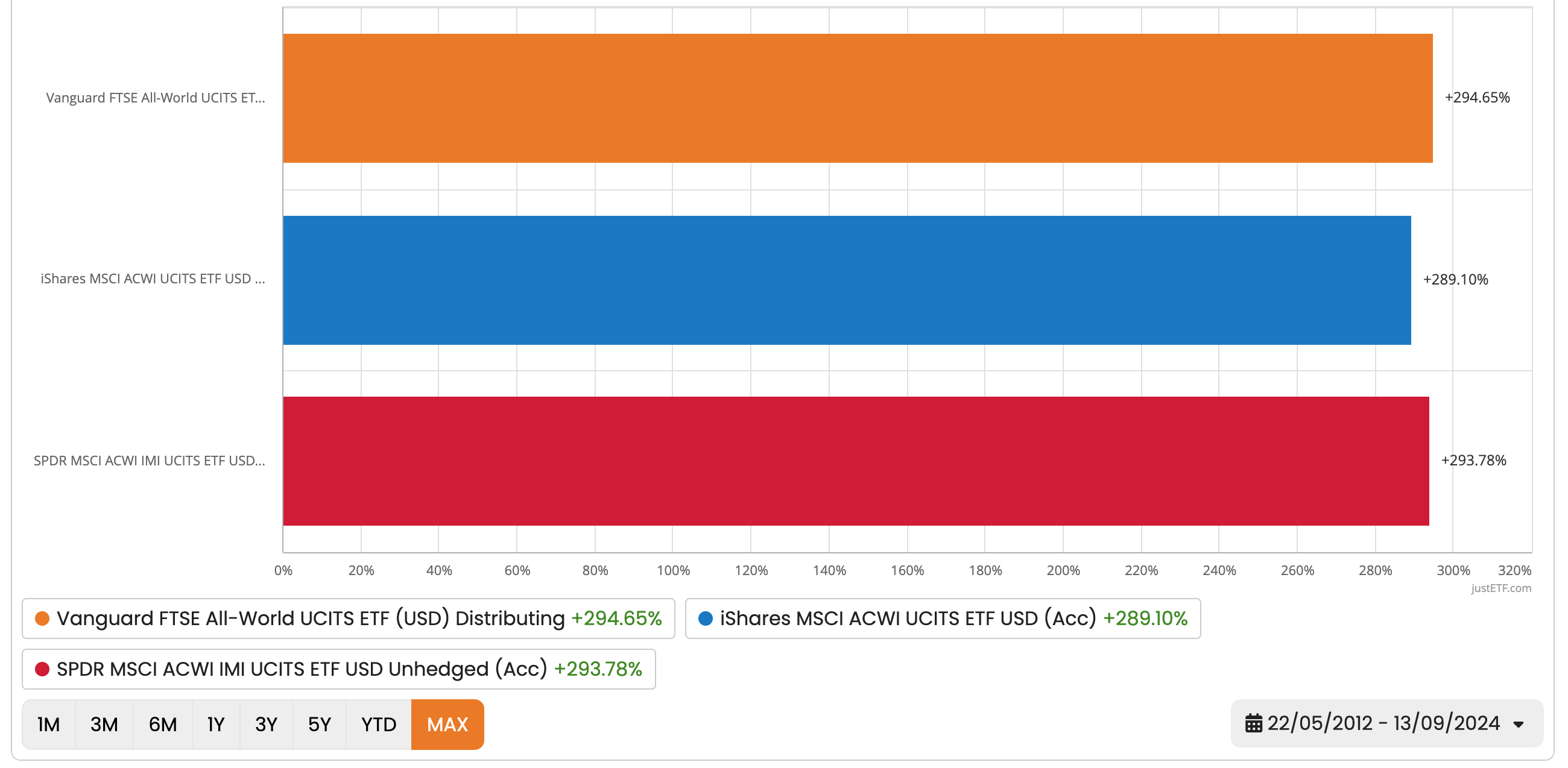Click the calendar icon beside date range
1568x768 pixels.
click(1253, 723)
